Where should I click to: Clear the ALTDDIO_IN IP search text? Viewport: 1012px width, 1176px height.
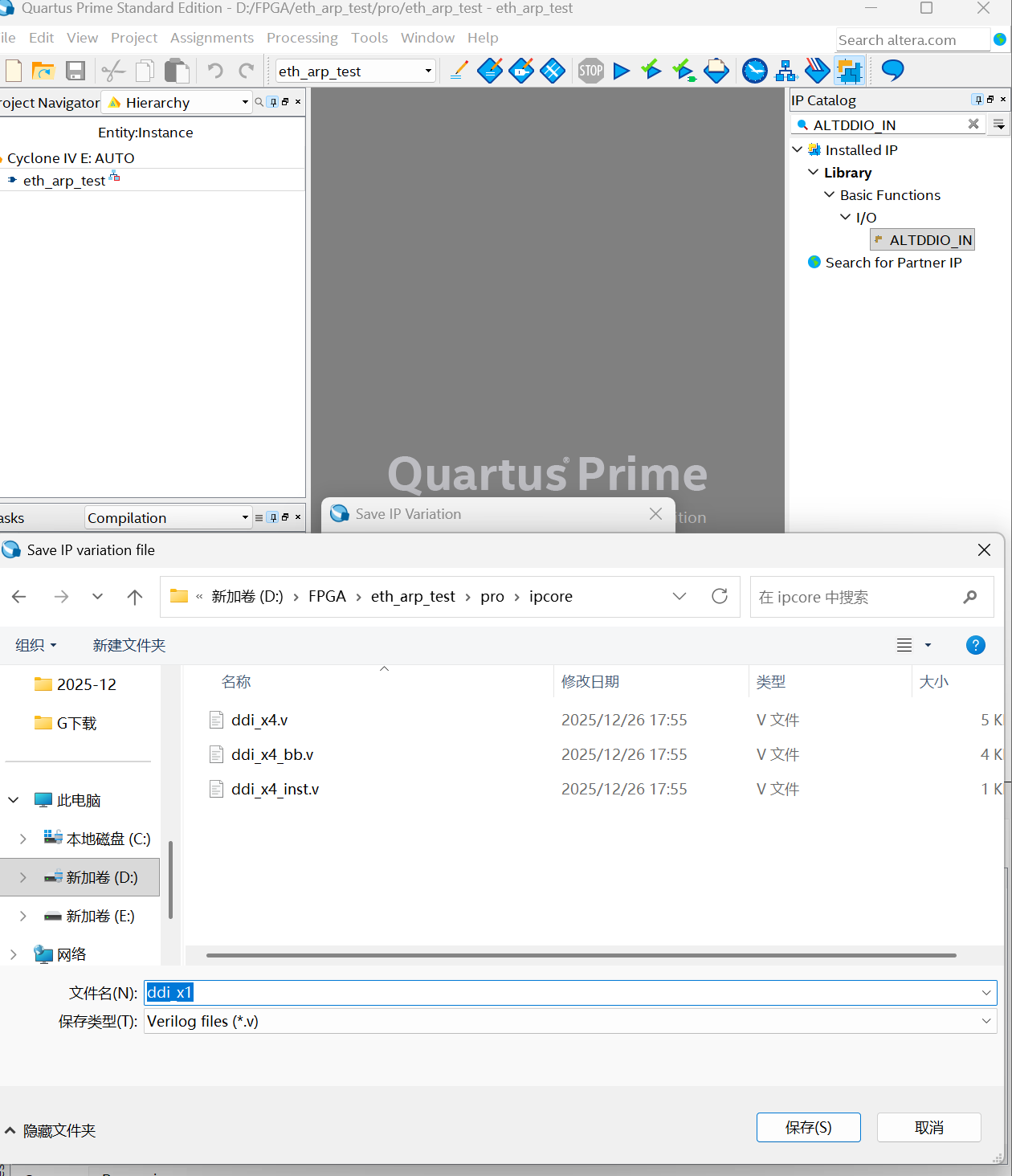[x=973, y=124]
